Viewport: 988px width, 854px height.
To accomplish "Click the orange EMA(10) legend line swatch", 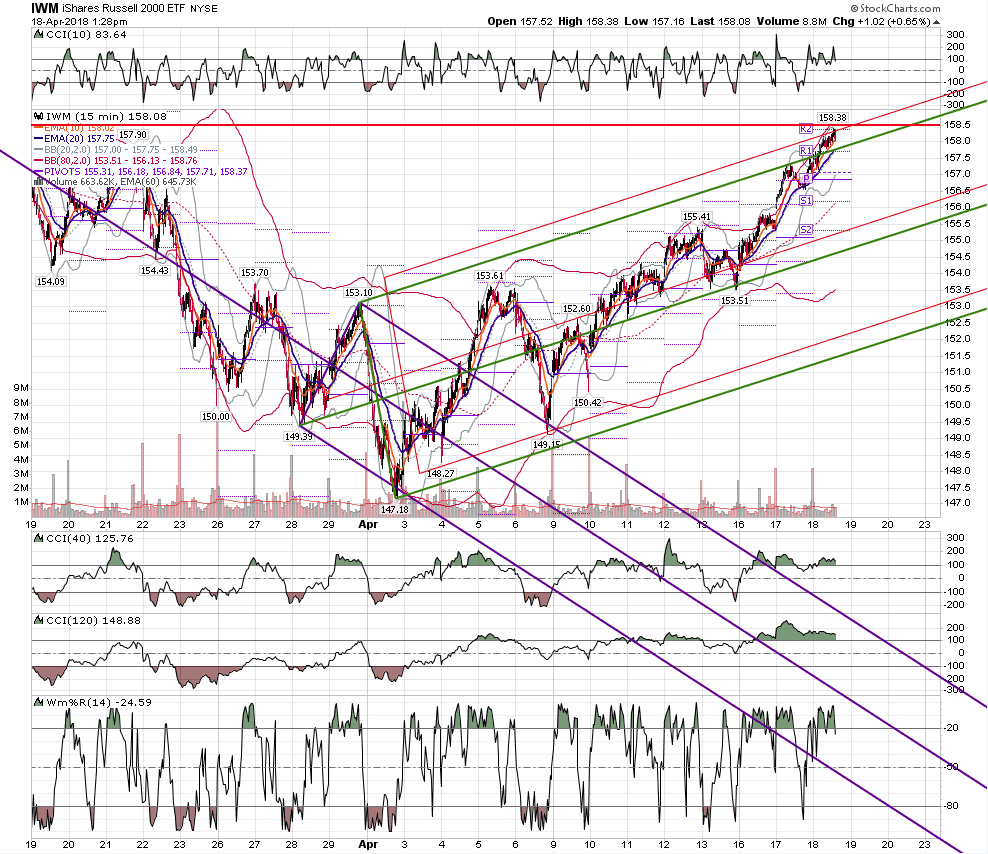I will coord(38,128).
